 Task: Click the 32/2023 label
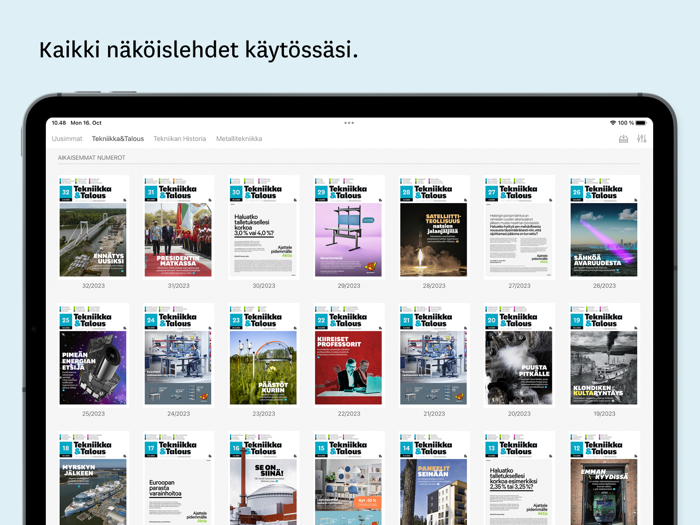(x=93, y=286)
